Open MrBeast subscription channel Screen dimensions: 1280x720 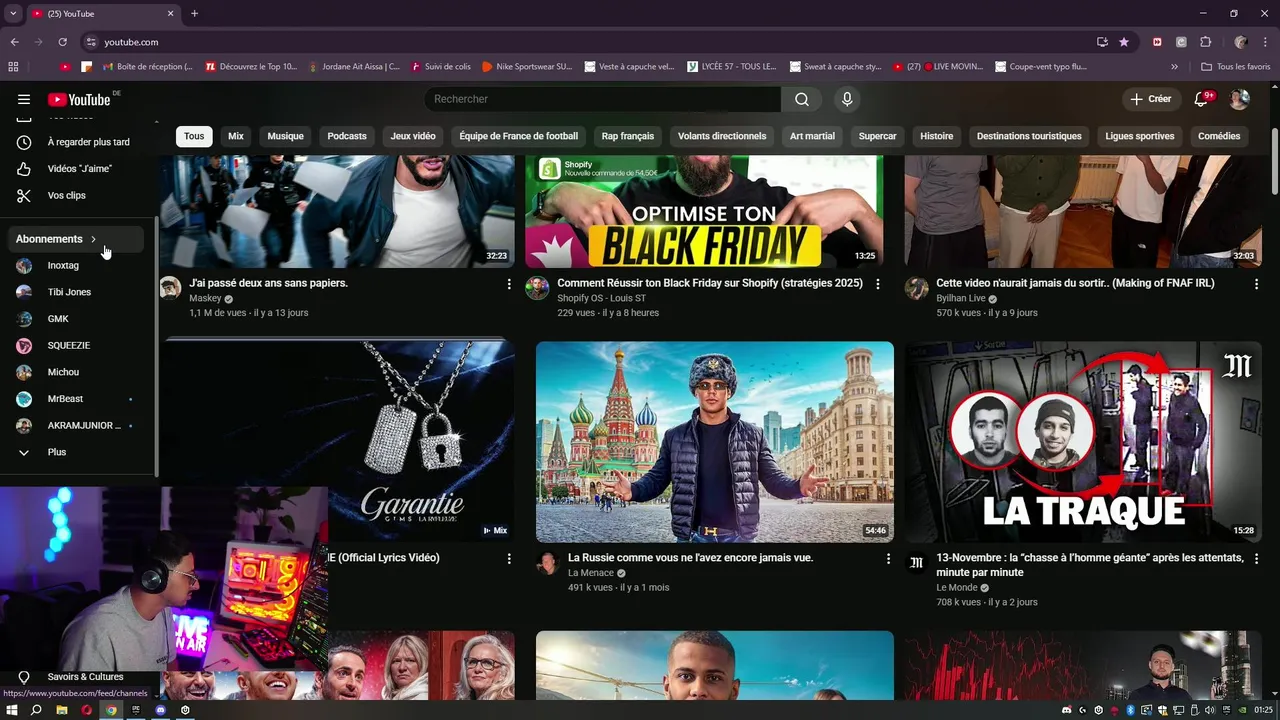click(x=78, y=399)
